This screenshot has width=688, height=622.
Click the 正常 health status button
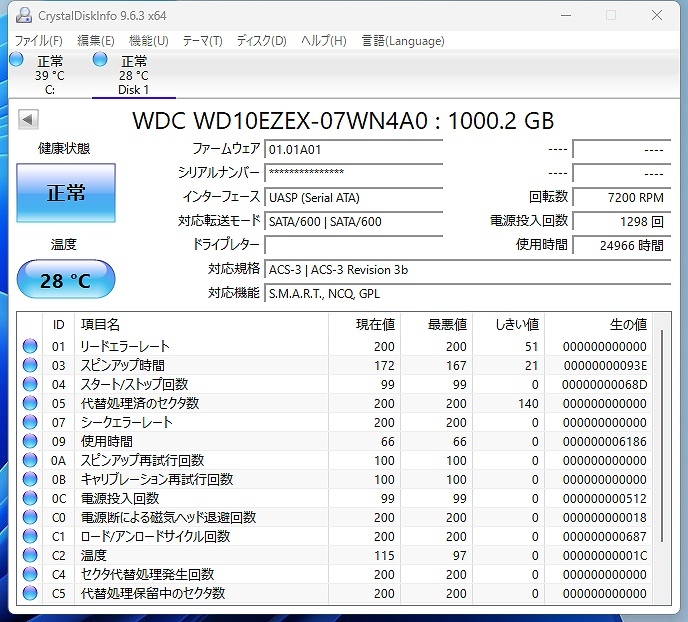66,193
